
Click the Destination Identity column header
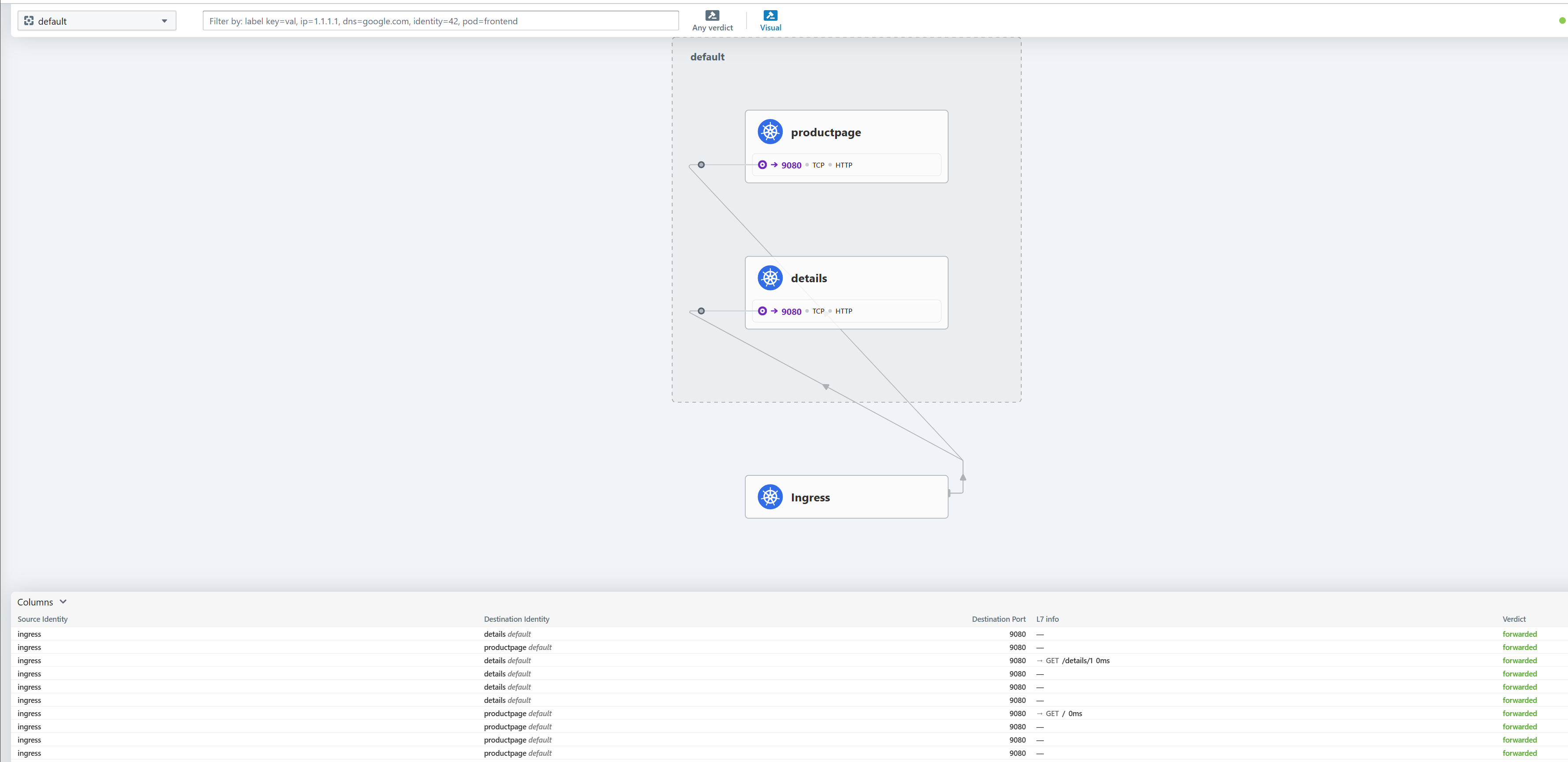516,619
